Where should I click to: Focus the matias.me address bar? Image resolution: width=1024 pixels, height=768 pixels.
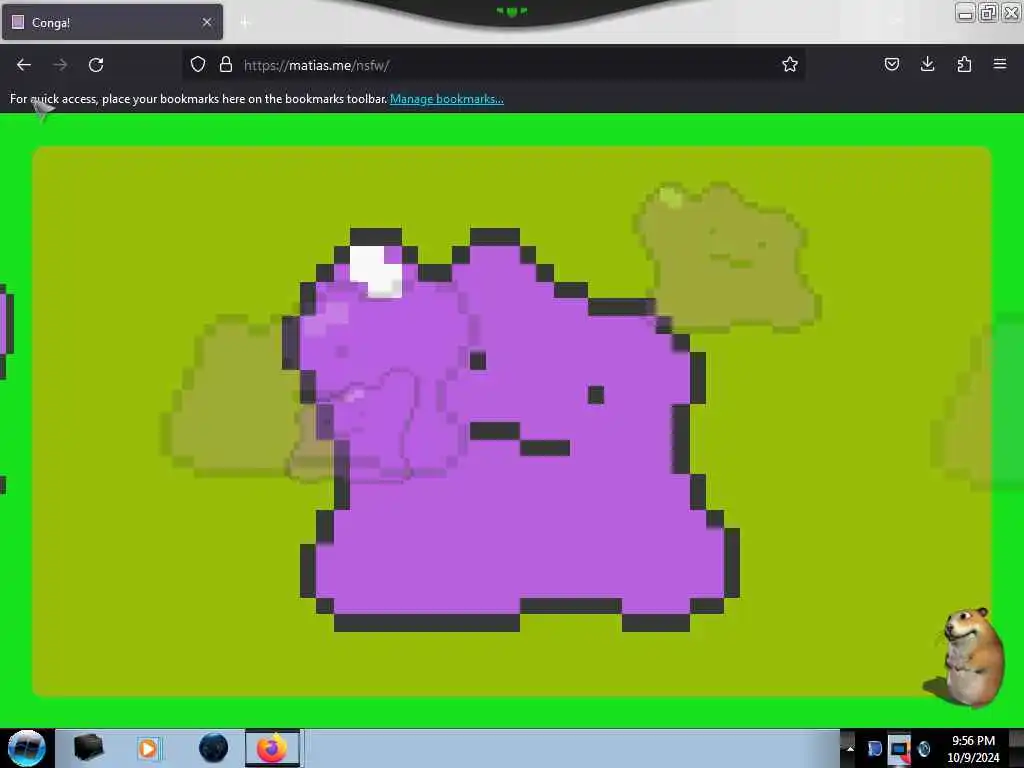click(x=493, y=65)
